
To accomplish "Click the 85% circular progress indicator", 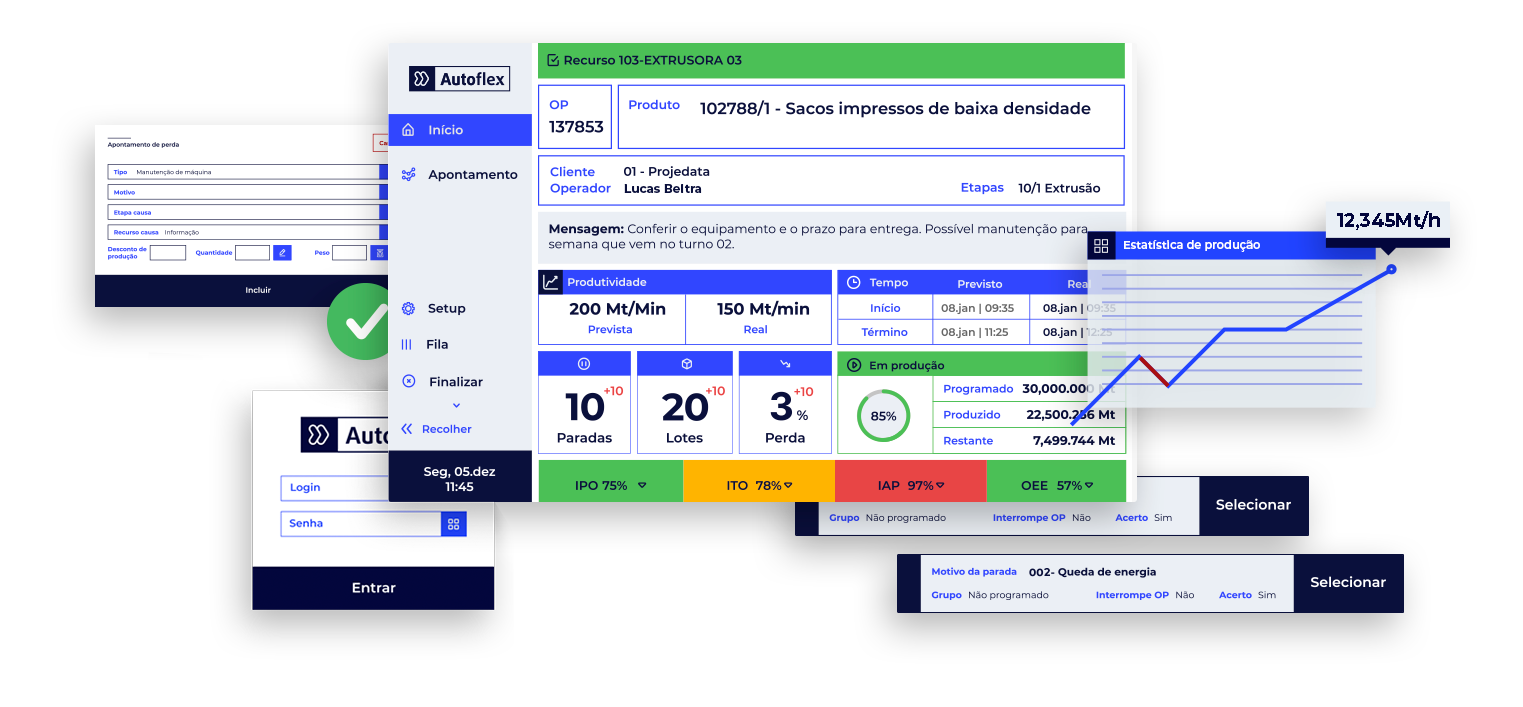I will pyautogui.click(x=883, y=415).
